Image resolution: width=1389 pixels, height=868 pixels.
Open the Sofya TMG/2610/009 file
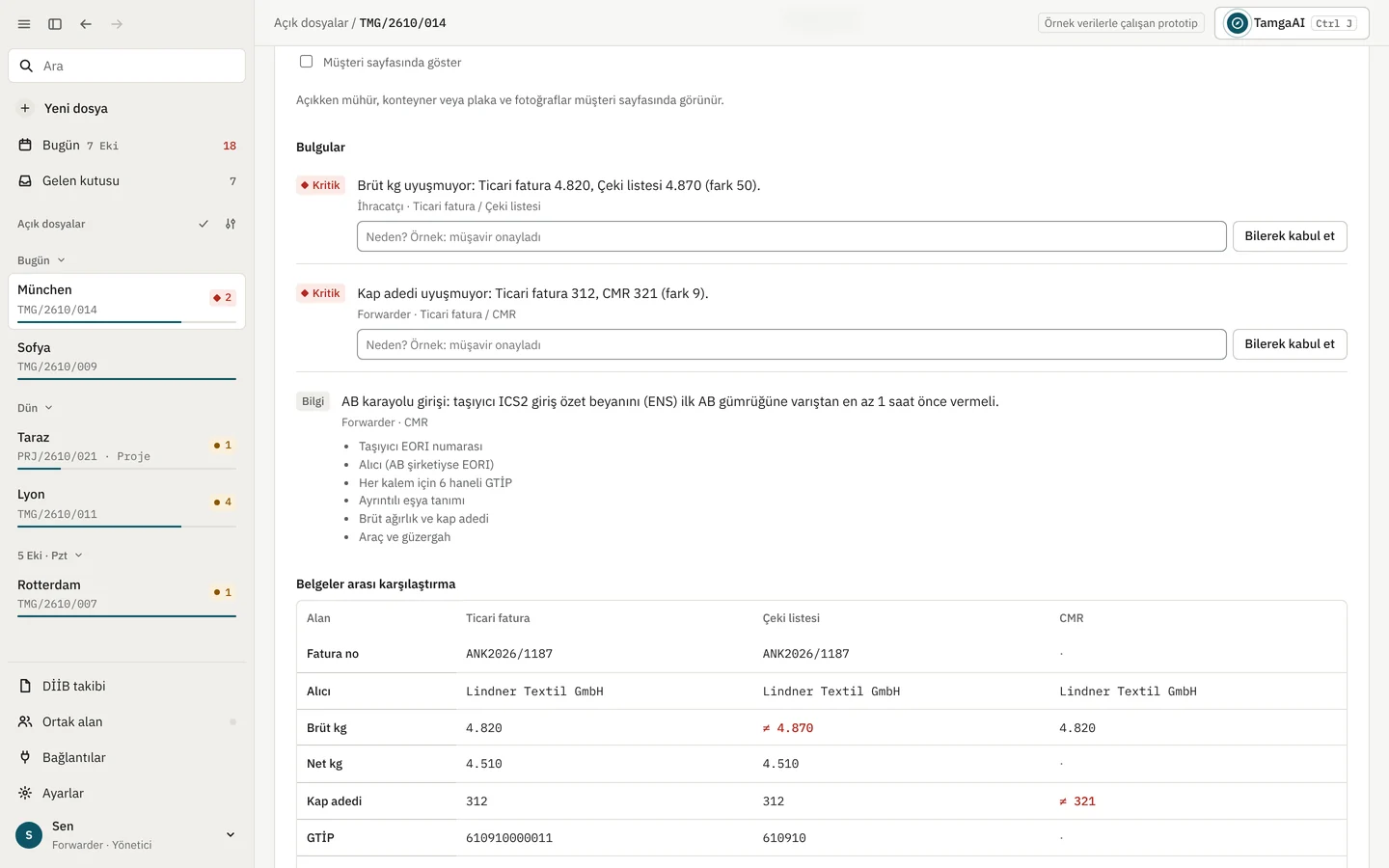click(x=126, y=357)
